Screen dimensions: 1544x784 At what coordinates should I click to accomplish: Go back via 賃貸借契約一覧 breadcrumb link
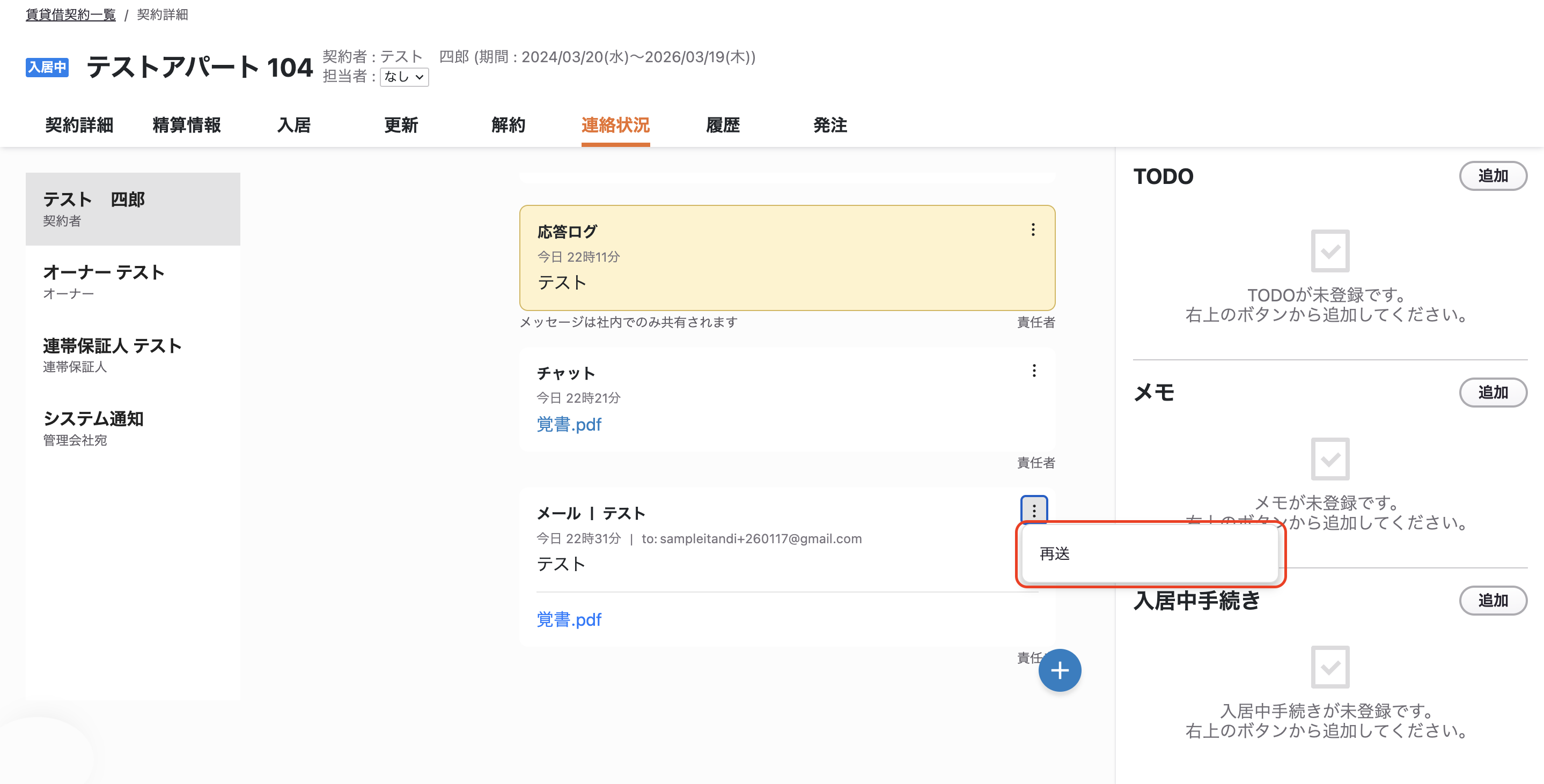point(71,14)
